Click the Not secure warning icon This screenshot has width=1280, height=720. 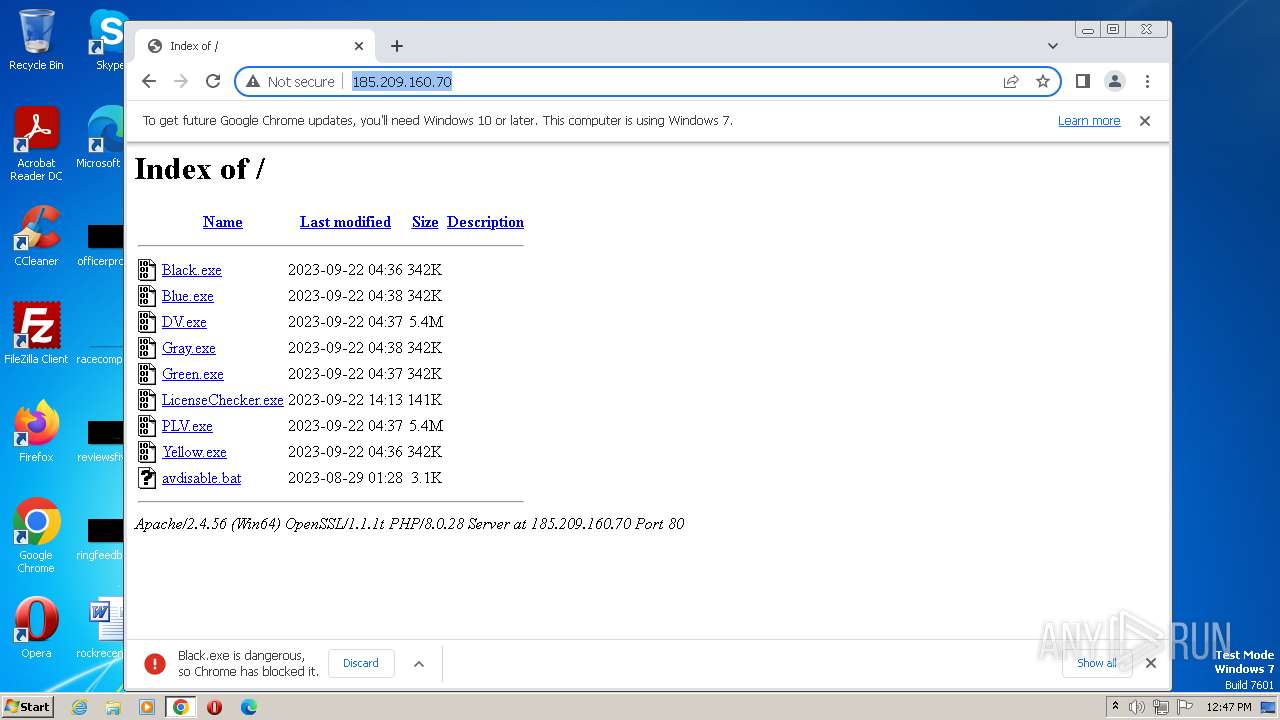253,82
